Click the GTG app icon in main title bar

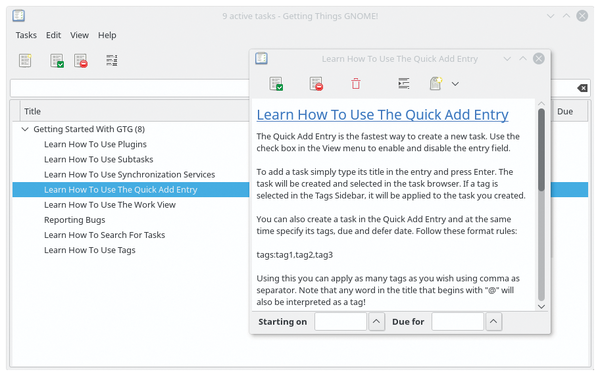18,16
